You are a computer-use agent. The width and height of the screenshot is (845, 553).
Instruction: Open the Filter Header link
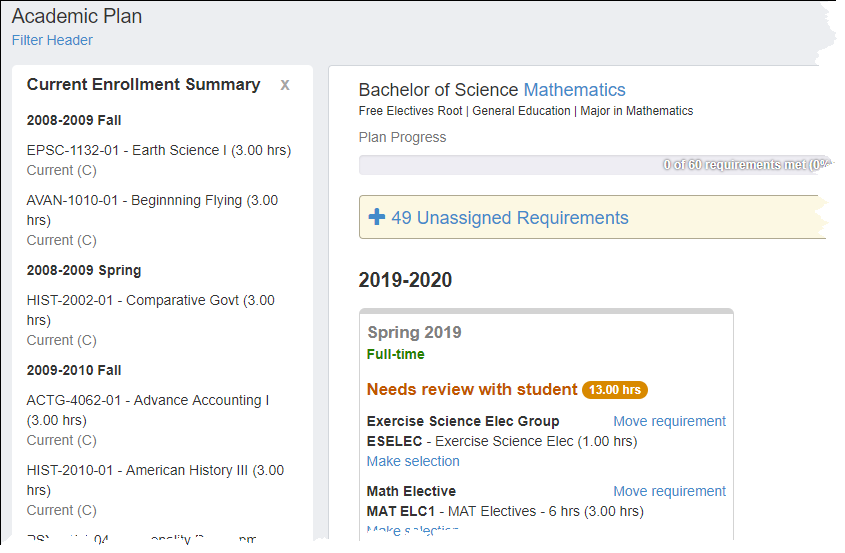click(52, 40)
